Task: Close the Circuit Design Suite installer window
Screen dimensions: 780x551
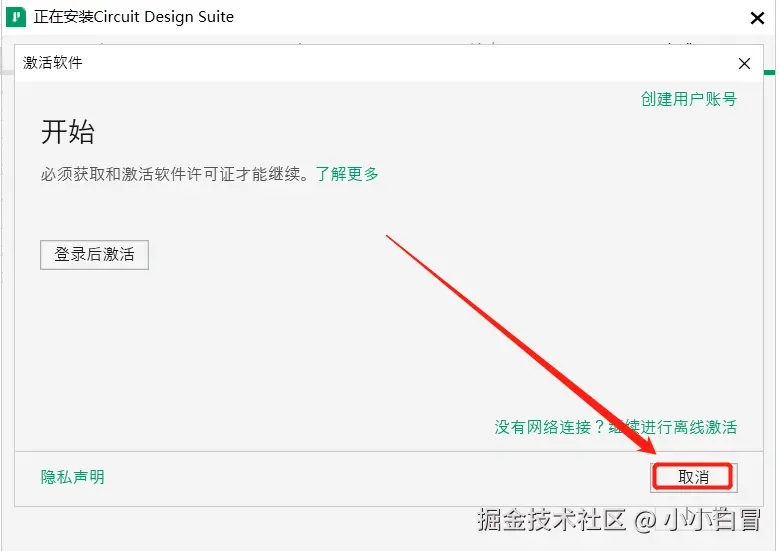Action: 757,18
